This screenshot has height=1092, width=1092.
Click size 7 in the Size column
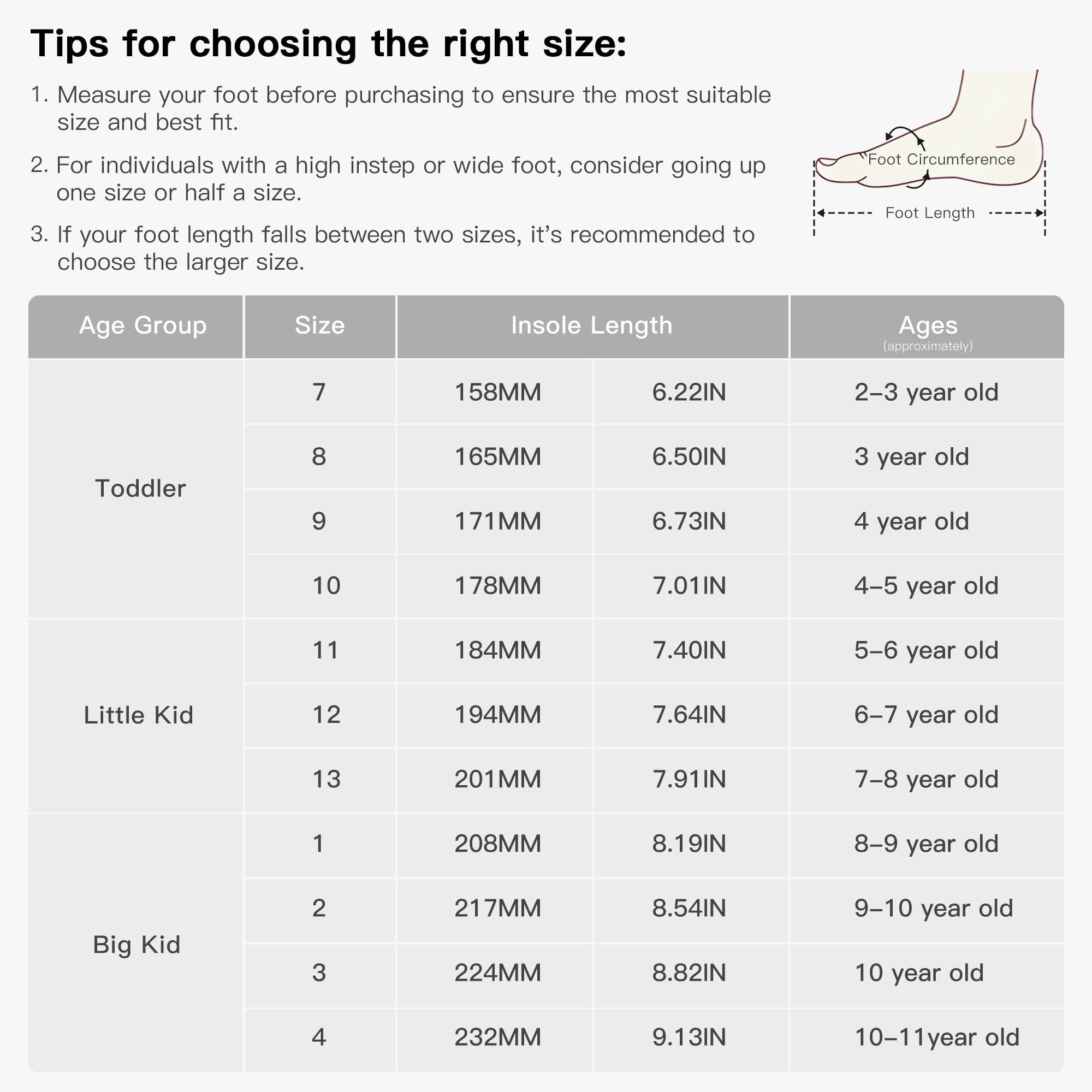[319, 392]
